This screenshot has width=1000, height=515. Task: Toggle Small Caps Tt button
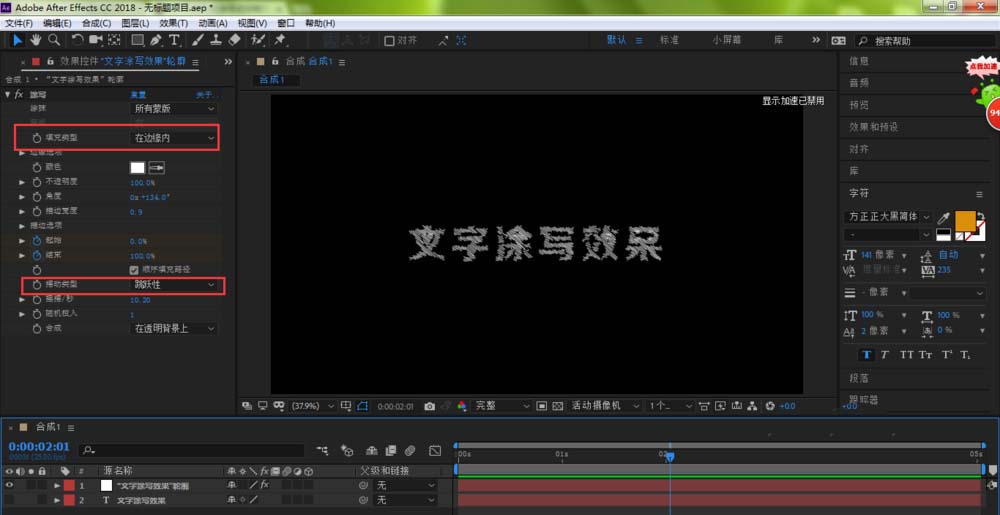click(x=925, y=355)
